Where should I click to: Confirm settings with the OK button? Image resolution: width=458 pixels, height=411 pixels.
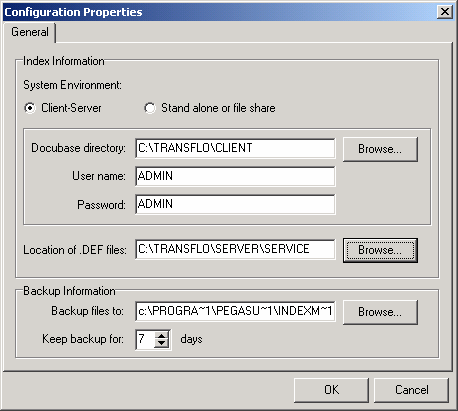pos(331,390)
